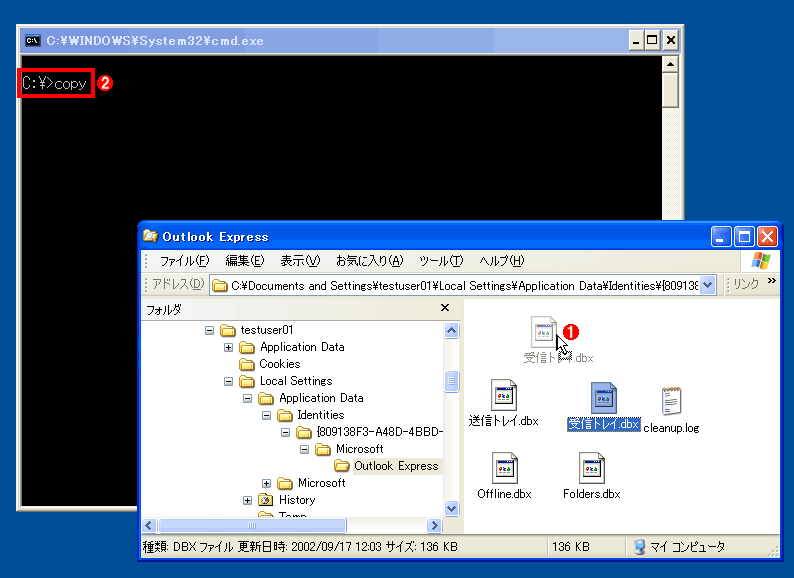Click the folder tree vertical scroll thumb
Image resolution: width=794 pixels, height=578 pixels.
point(452,381)
